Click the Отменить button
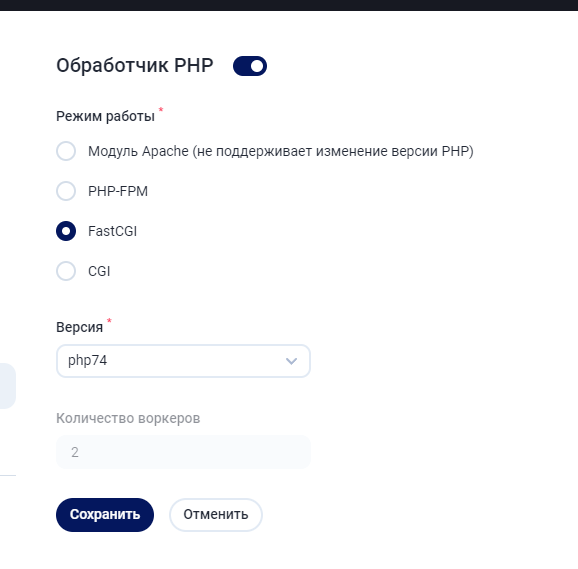The width and height of the screenshot is (578, 569). pos(216,515)
